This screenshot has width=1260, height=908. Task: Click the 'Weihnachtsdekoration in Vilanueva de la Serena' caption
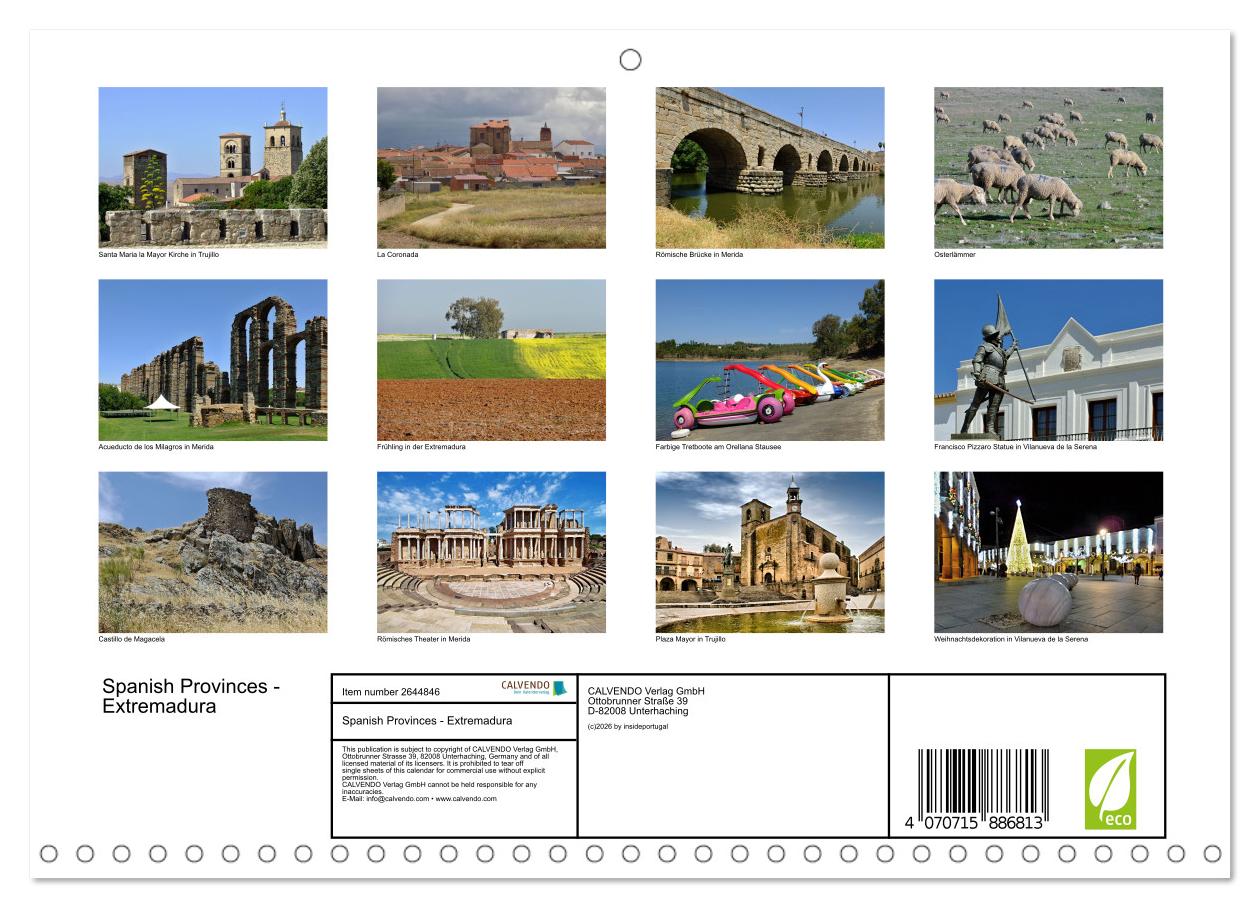click(x=1011, y=639)
